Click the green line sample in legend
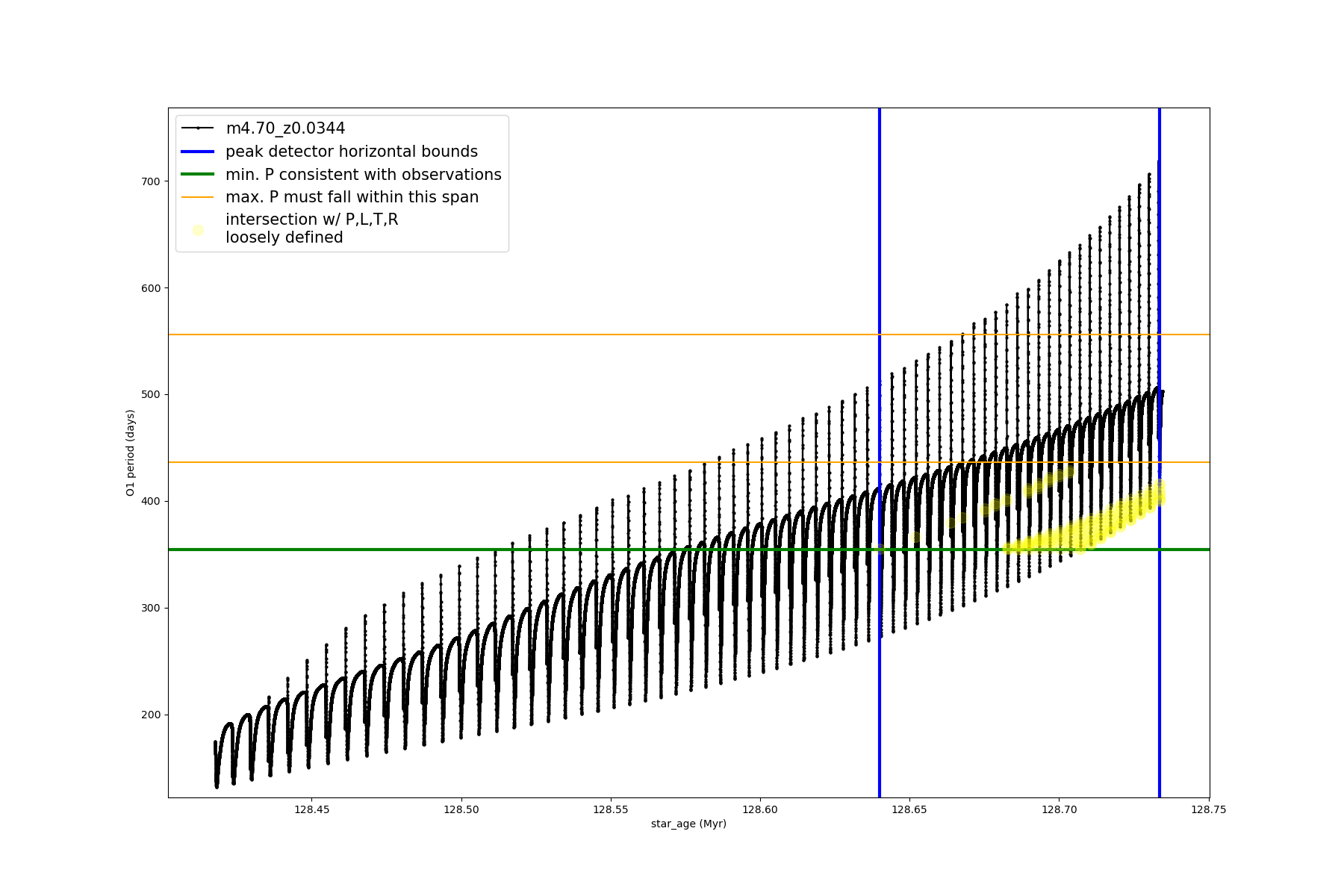The height and width of the screenshot is (896, 1344). [x=197, y=175]
